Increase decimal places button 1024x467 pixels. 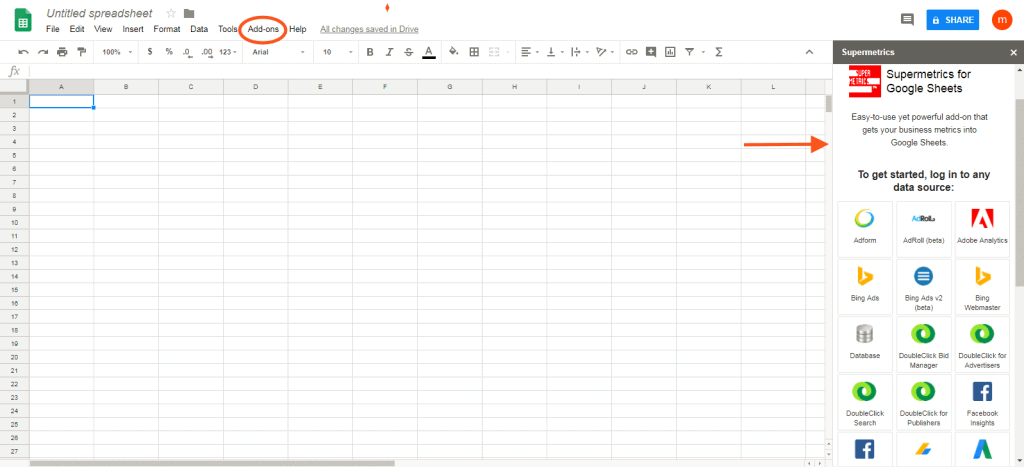207,52
